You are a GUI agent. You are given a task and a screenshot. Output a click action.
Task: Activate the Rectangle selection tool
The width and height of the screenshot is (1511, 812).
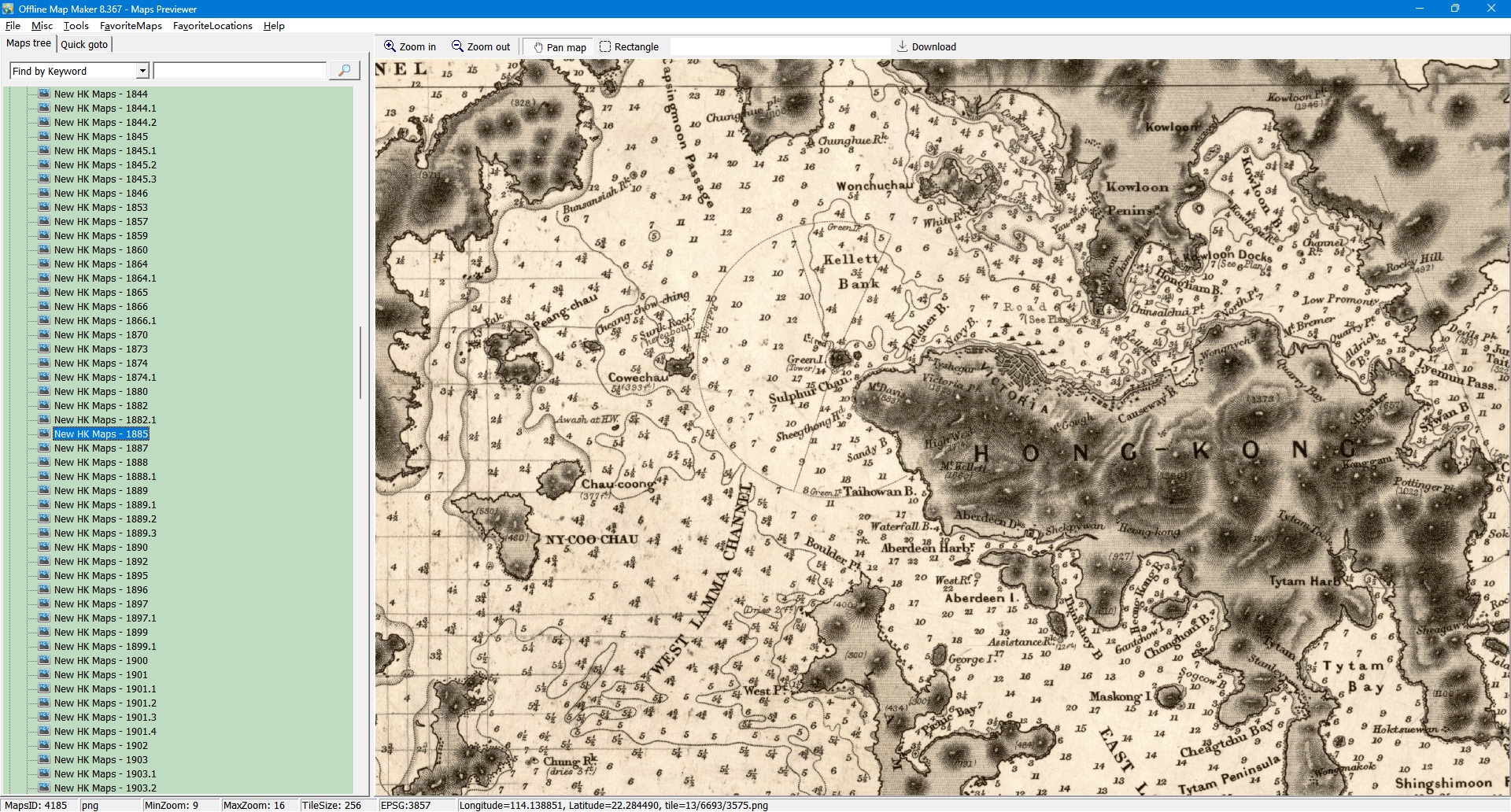pos(605,46)
